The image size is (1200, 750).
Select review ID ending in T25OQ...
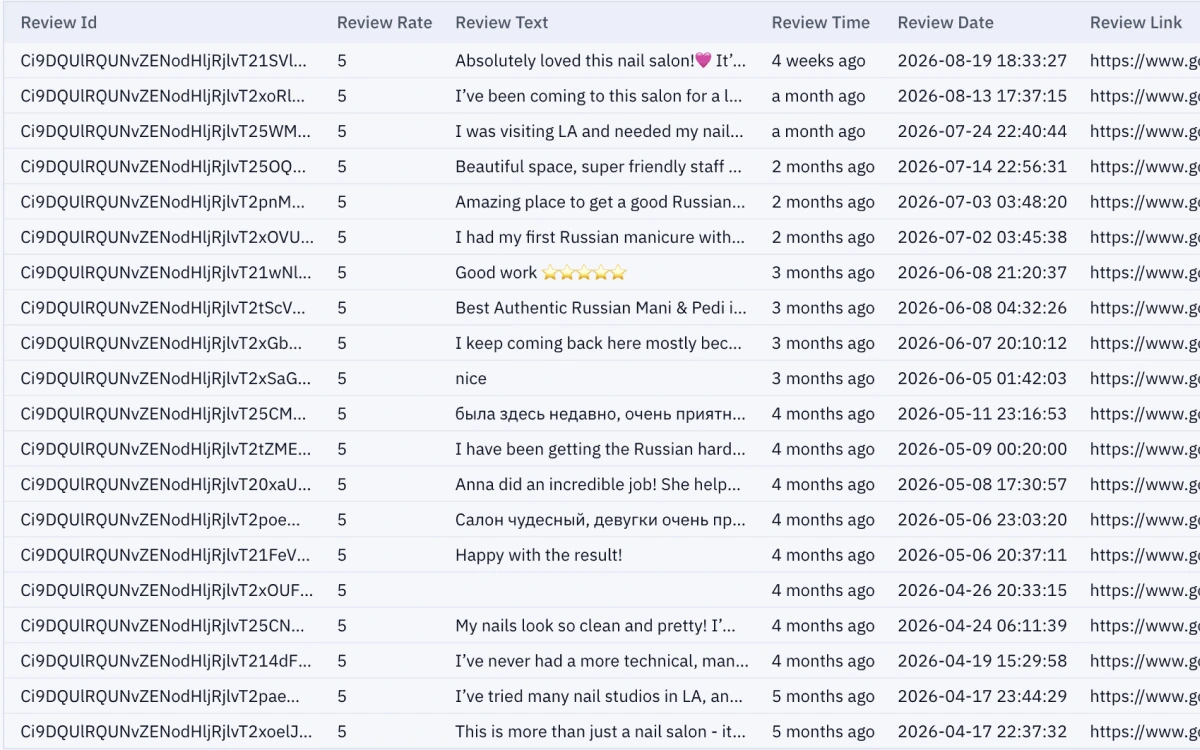[164, 167]
